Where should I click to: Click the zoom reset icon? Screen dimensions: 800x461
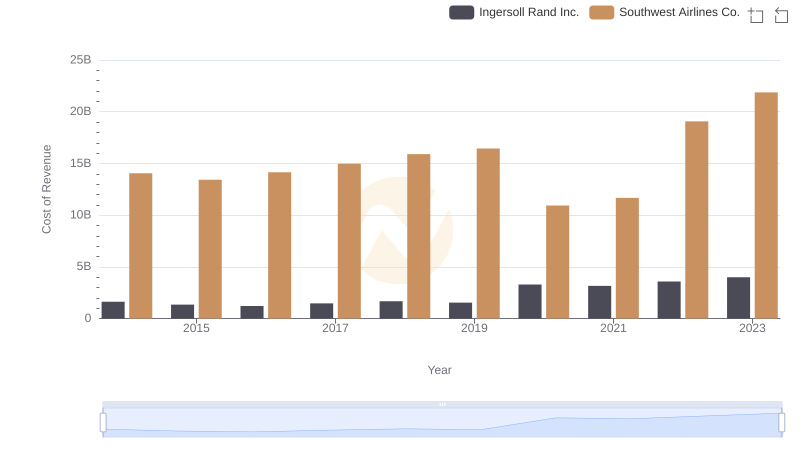click(781, 15)
